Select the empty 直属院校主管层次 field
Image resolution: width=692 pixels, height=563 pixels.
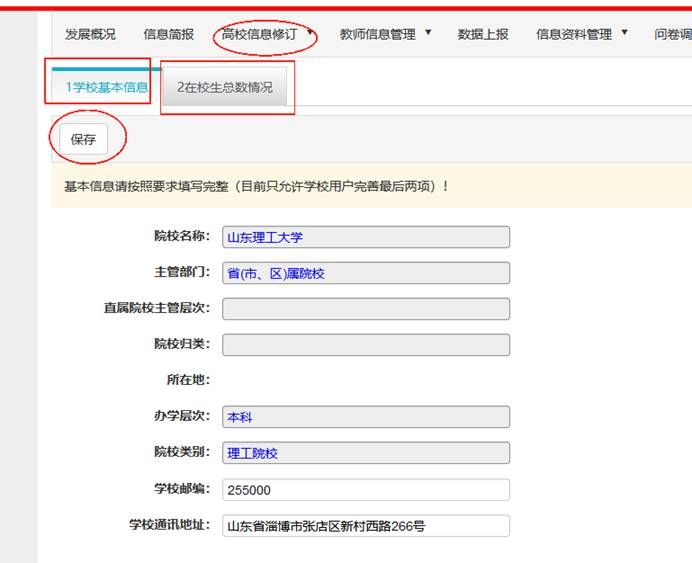365,309
